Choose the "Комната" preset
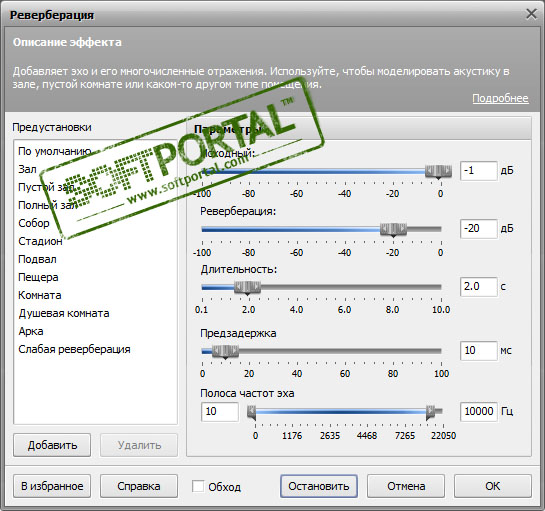Viewport: 545px width, 511px height. click(40, 295)
